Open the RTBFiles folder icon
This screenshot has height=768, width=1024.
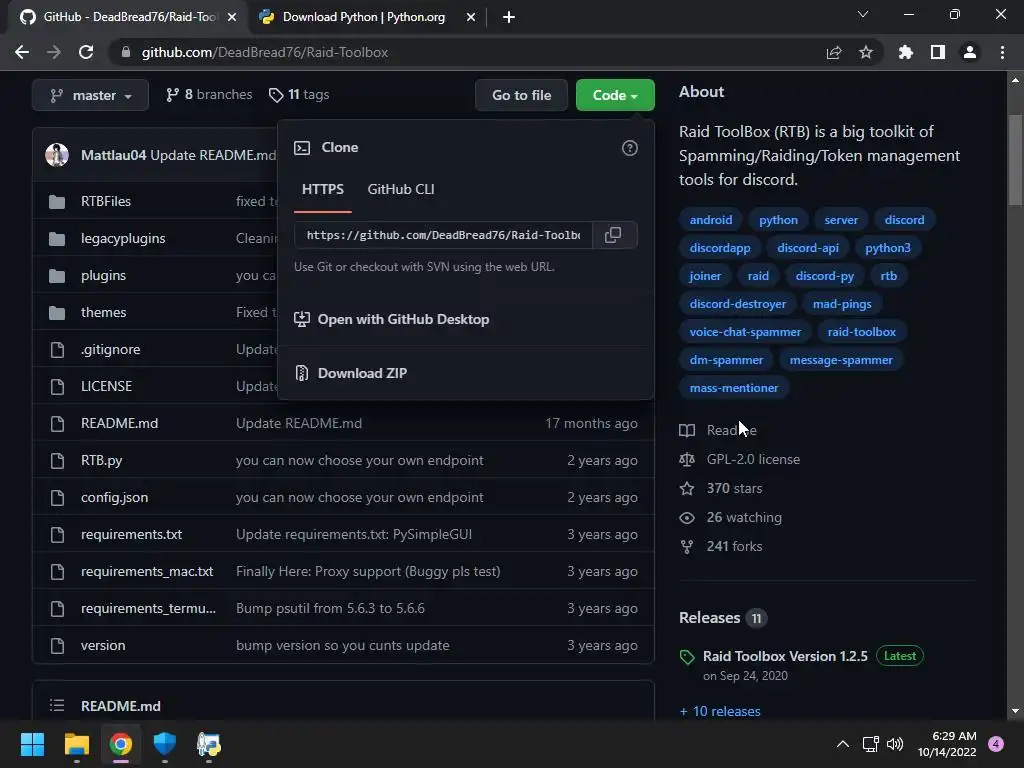57,202
